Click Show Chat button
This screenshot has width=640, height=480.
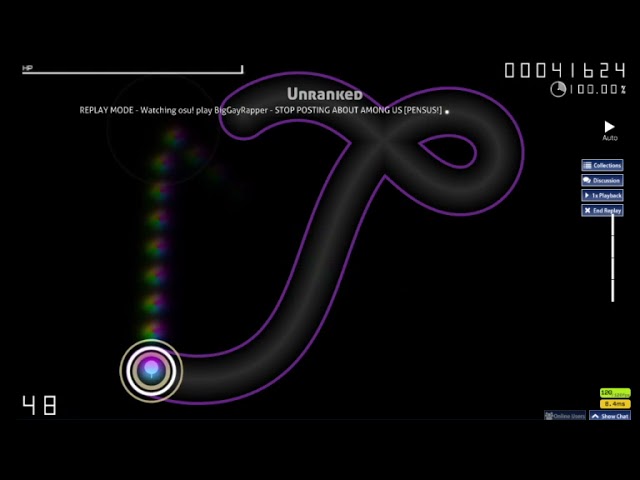[610, 416]
